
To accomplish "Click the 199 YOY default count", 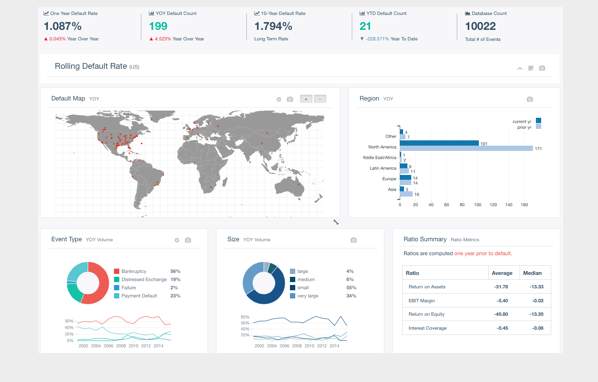I will pos(158,26).
